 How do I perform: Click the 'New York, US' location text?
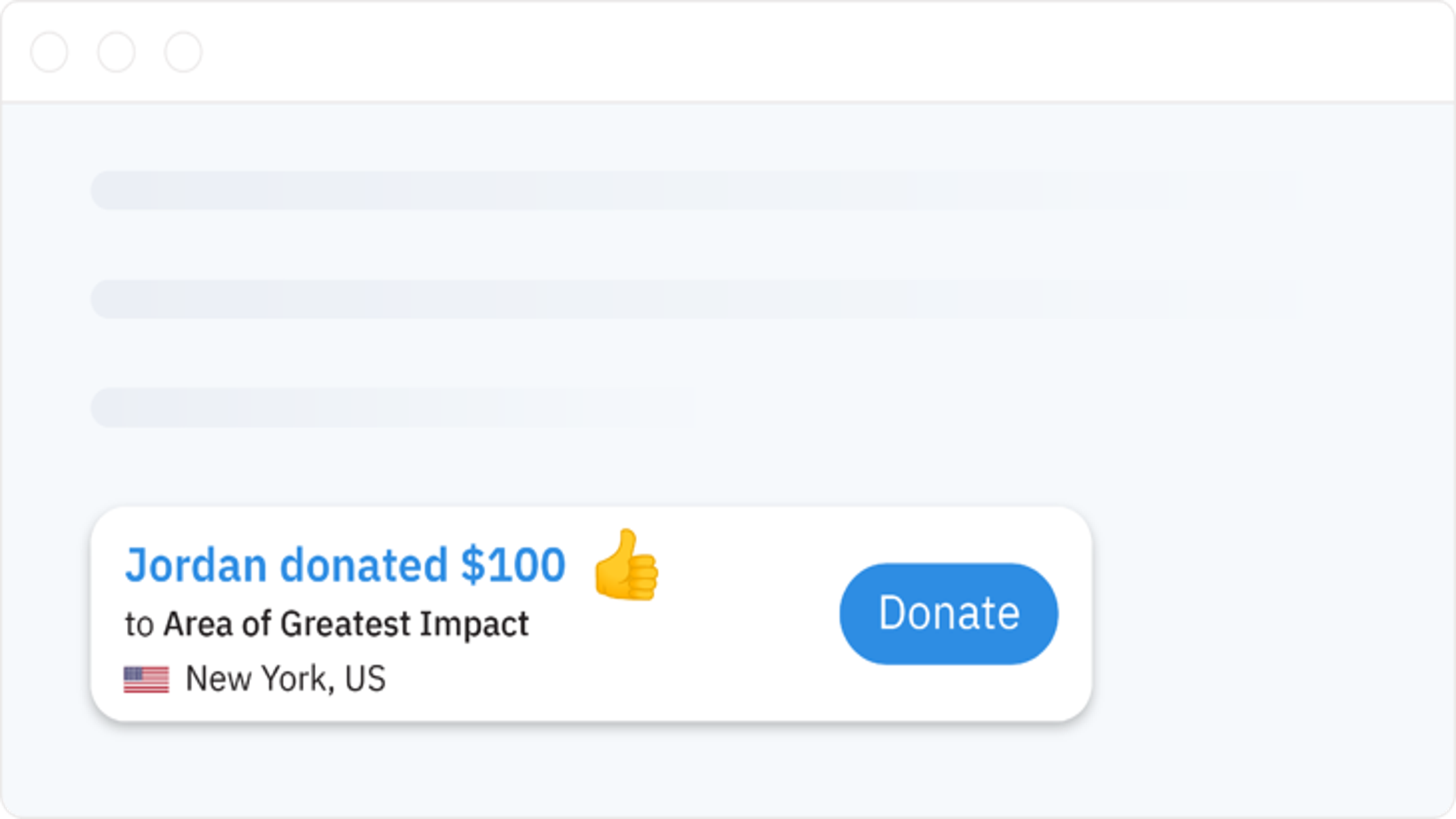tap(285, 678)
